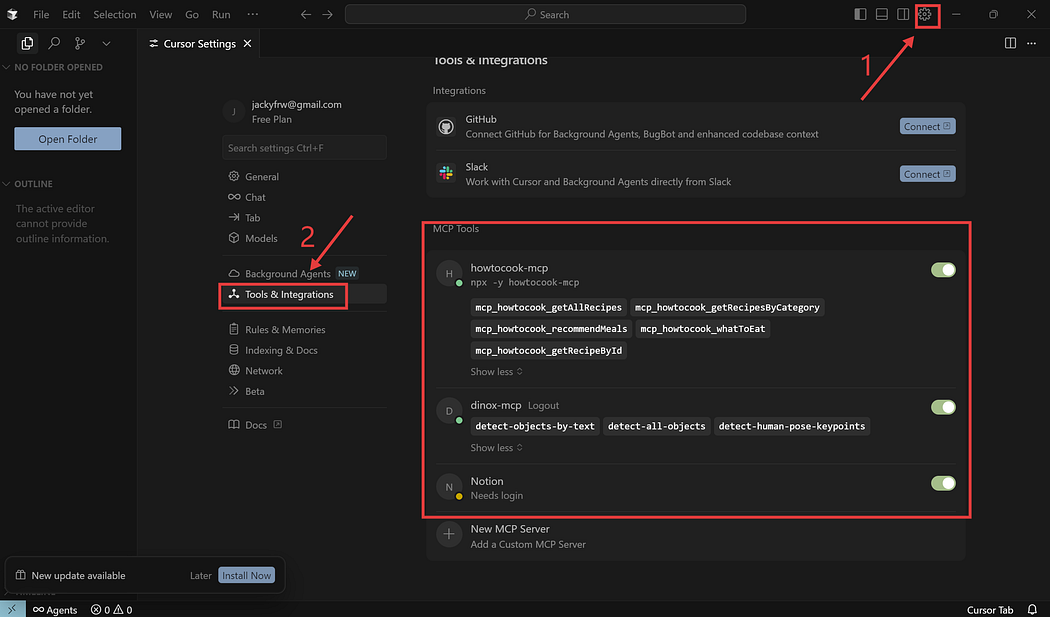Open the Source Control view icon

click(x=80, y=44)
